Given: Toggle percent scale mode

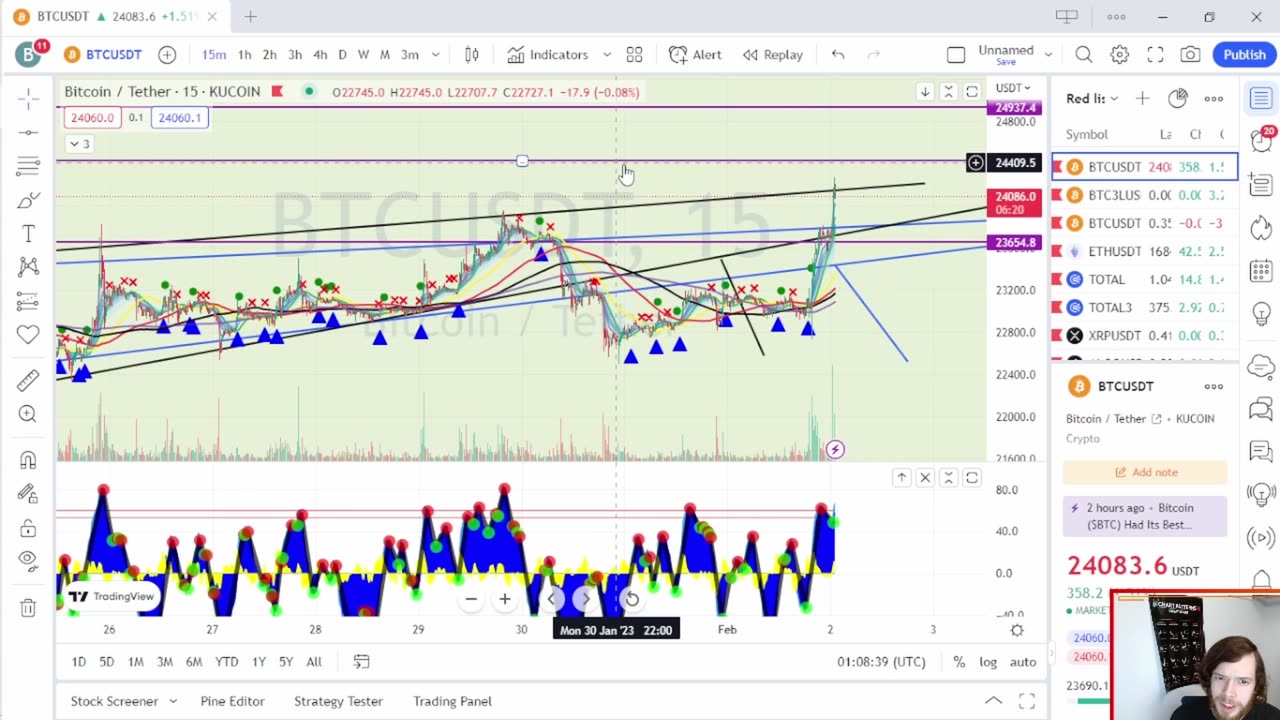Looking at the screenshot, I should tap(959, 662).
